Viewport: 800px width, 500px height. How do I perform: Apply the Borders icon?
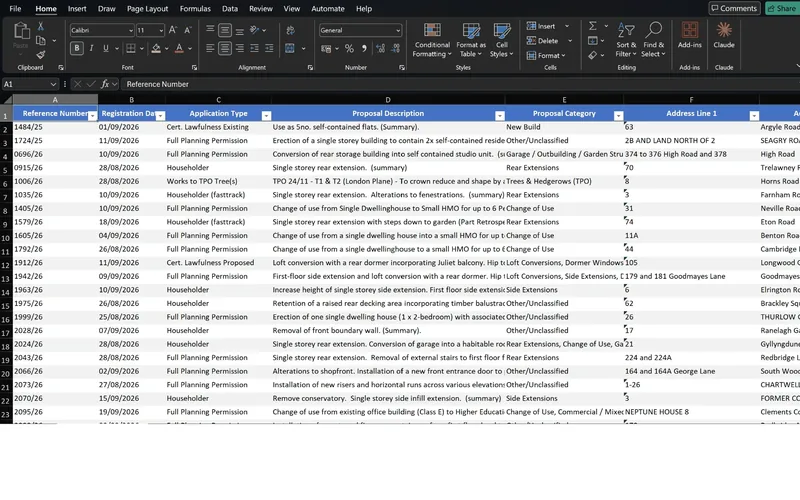click(131, 48)
